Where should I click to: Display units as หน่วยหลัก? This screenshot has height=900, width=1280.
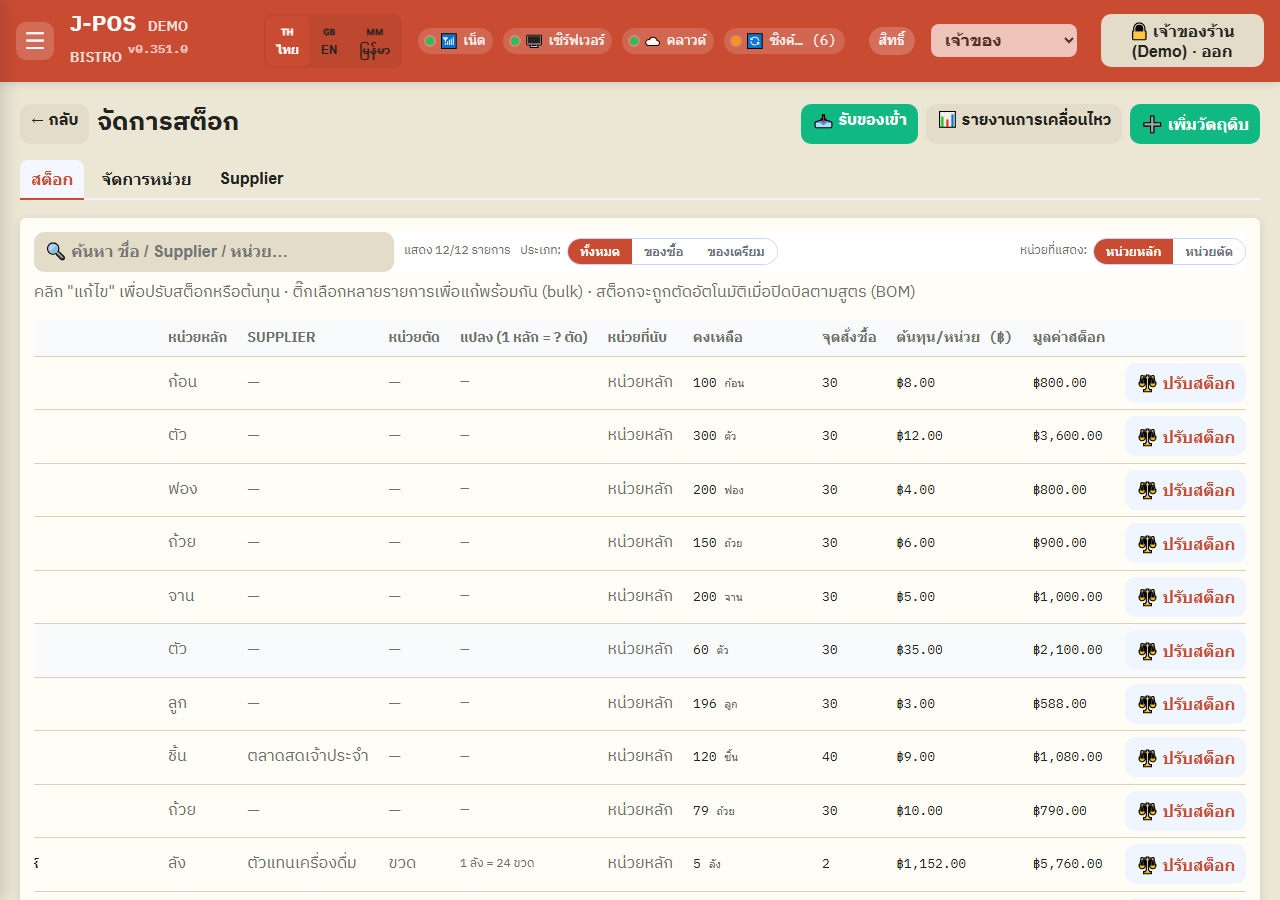[x=1133, y=252]
